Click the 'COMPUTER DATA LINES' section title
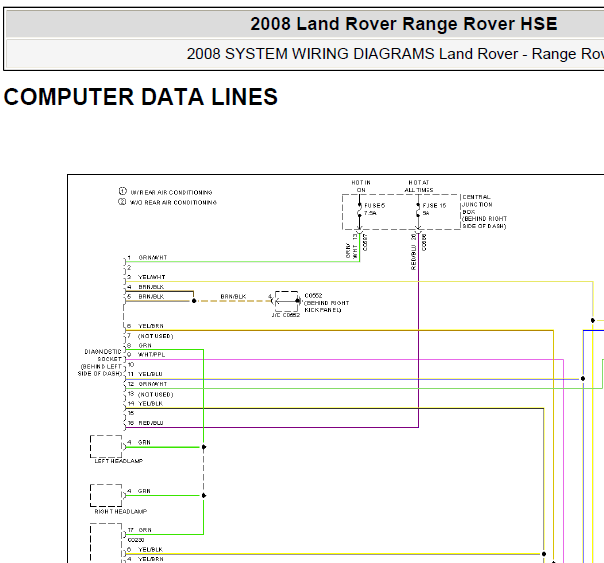Screen dimensions: 604x563 (x=141, y=97)
